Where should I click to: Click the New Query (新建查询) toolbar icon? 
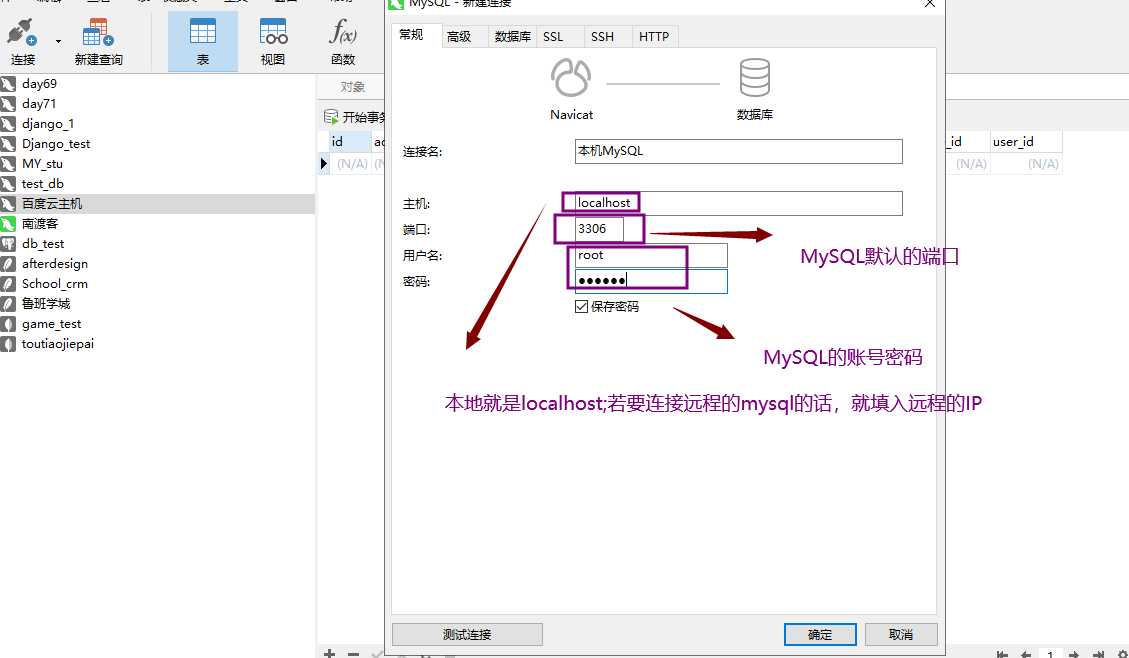tap(98, 32)
